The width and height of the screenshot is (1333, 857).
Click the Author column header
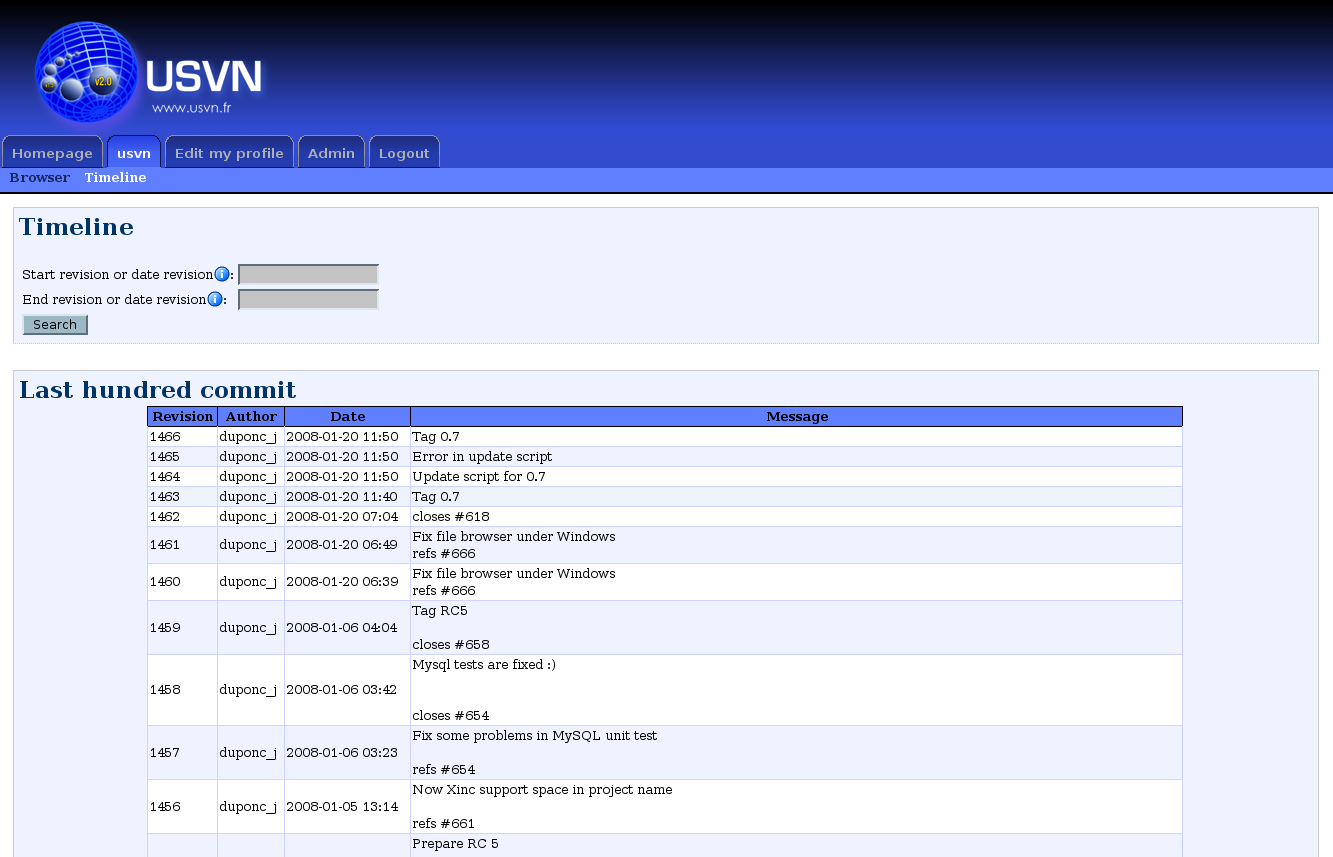coord(251,417)
